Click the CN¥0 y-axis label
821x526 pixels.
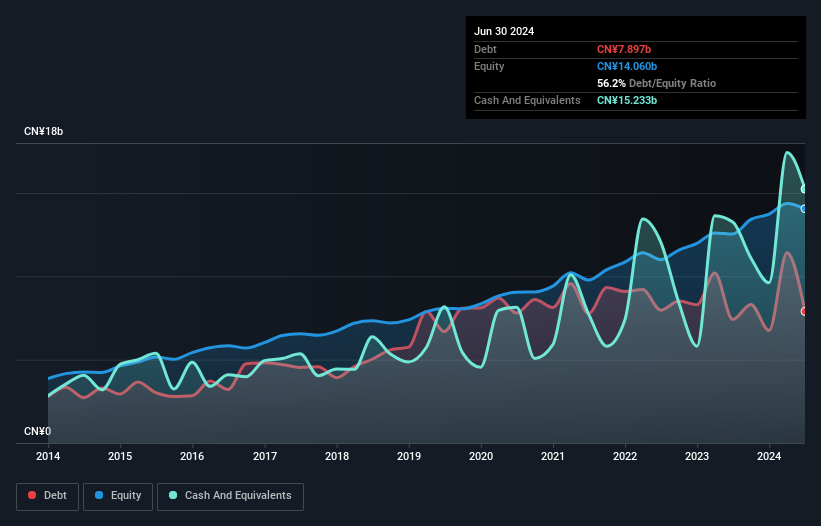37,431
